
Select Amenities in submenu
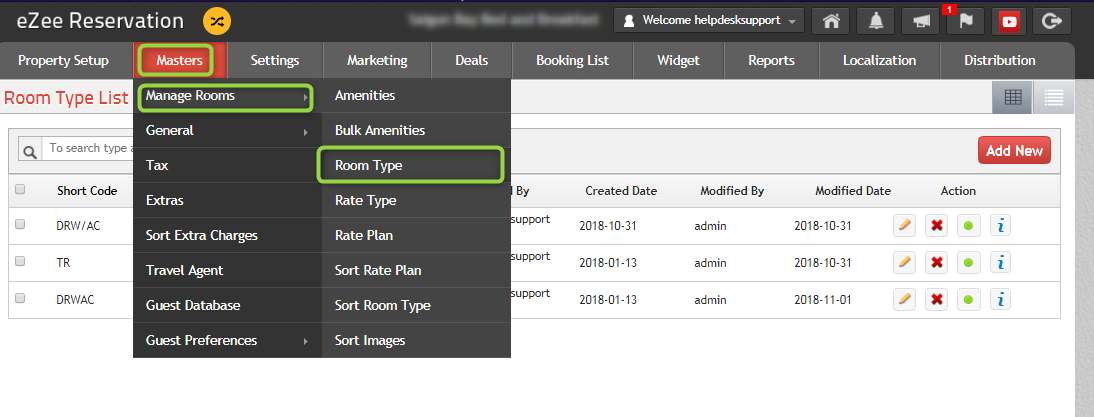417,96
